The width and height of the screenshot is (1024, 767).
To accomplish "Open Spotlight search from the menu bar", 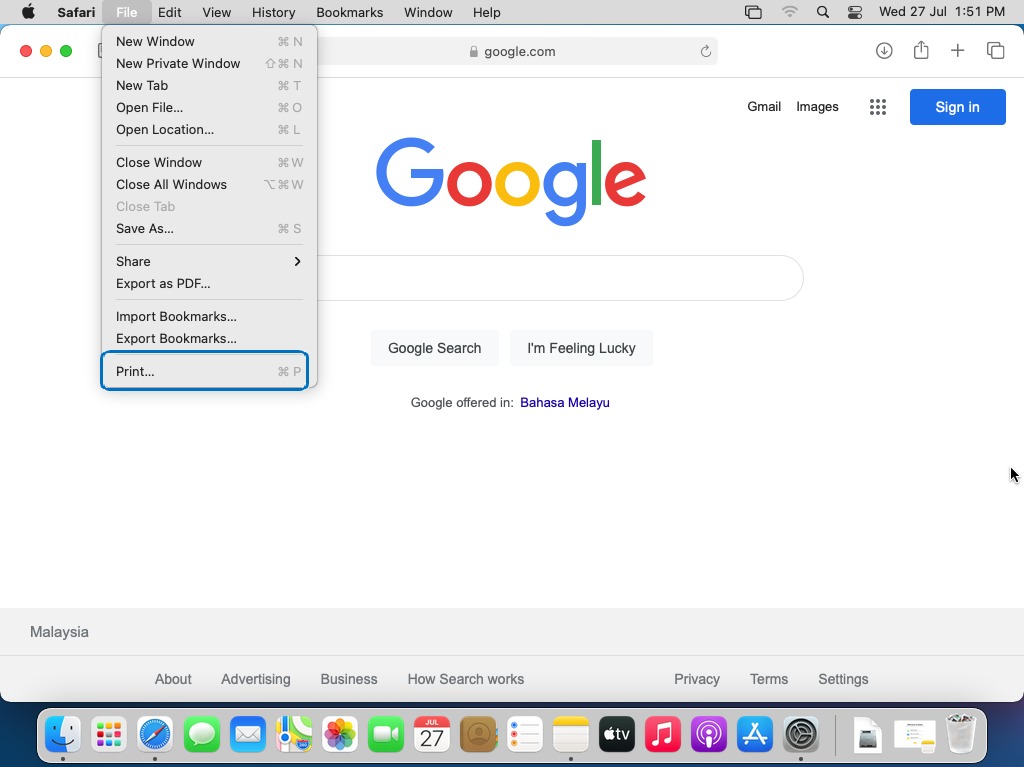I will click(x=822, y=13).
